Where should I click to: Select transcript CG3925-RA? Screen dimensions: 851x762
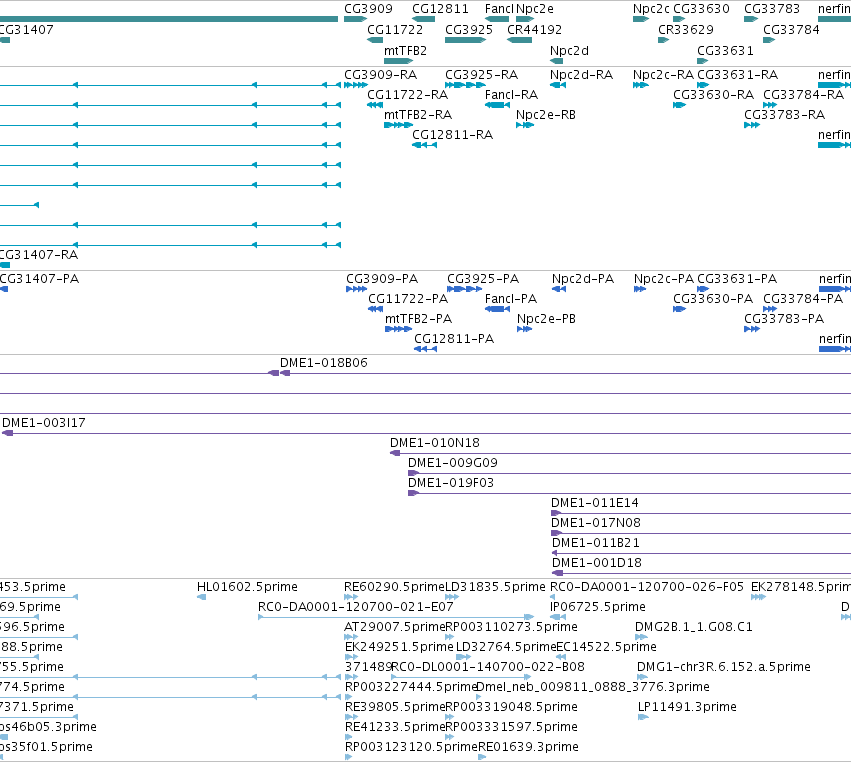pyautogui.click(x=481, y=75)
